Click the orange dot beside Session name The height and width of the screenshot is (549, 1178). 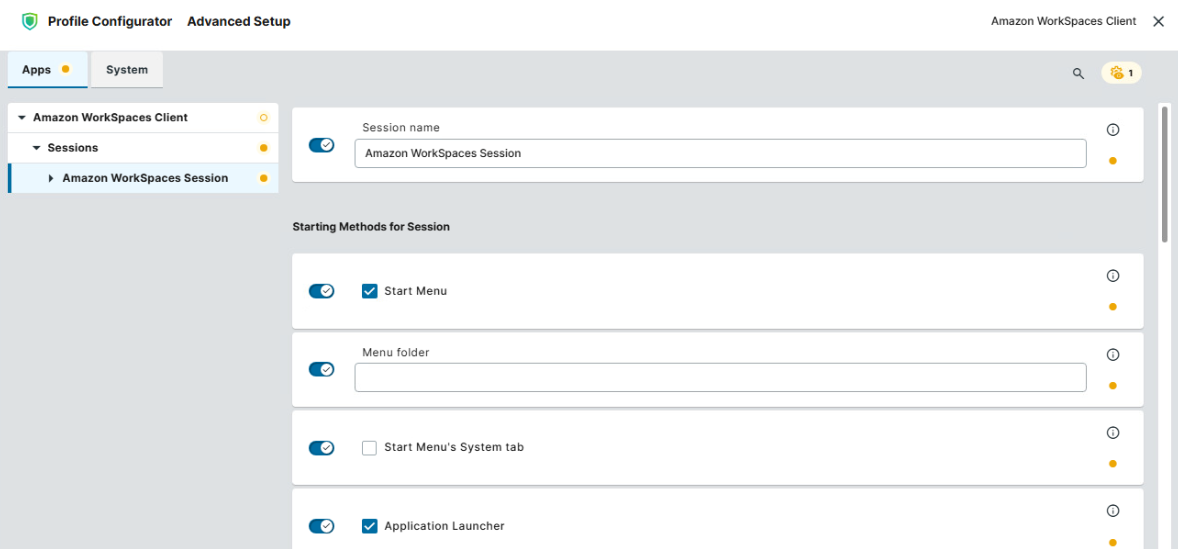point(1113,160)
